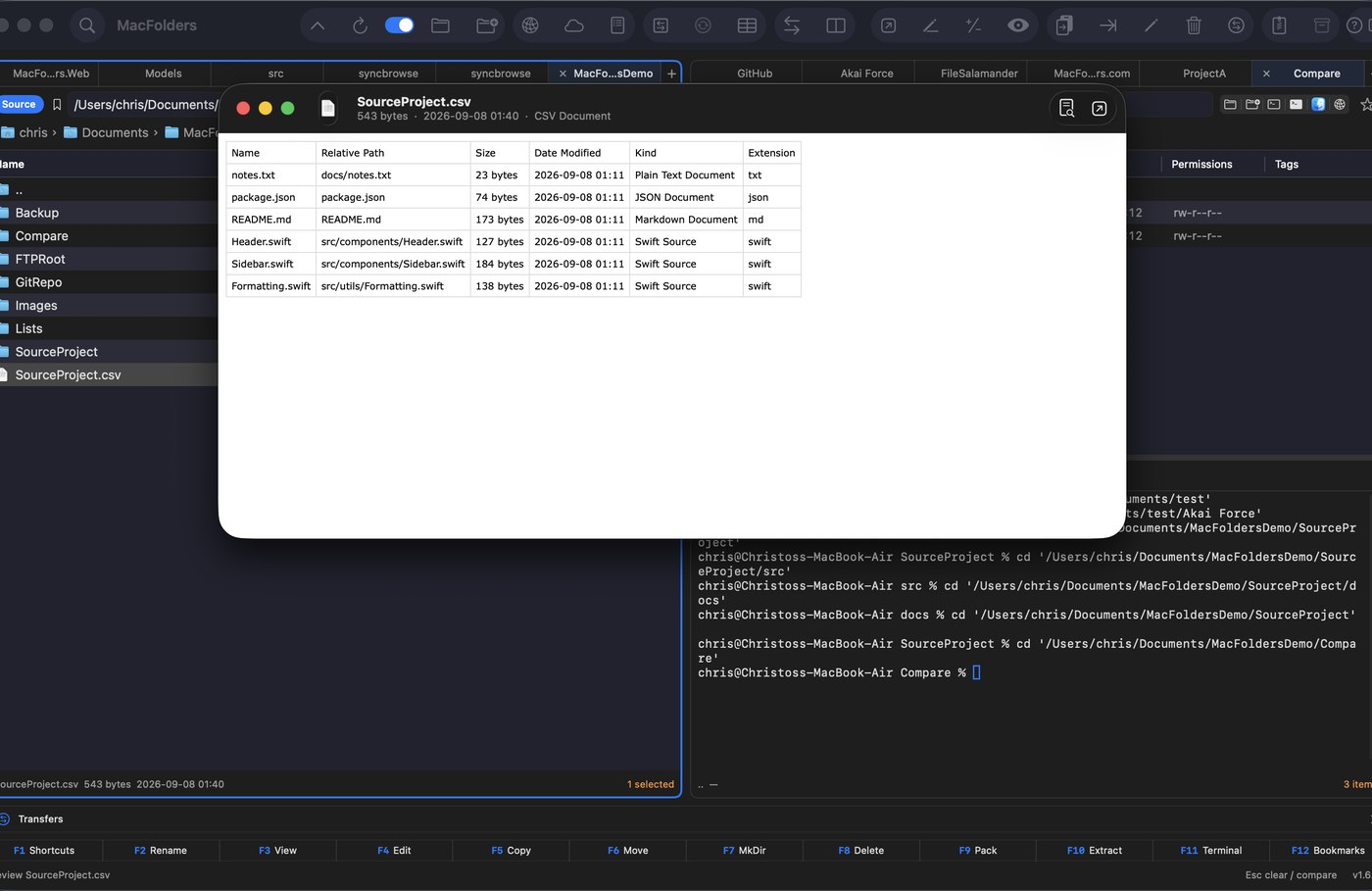
Task: Click the F11 Terminal function key button
Action: (x=1210, y=851)
